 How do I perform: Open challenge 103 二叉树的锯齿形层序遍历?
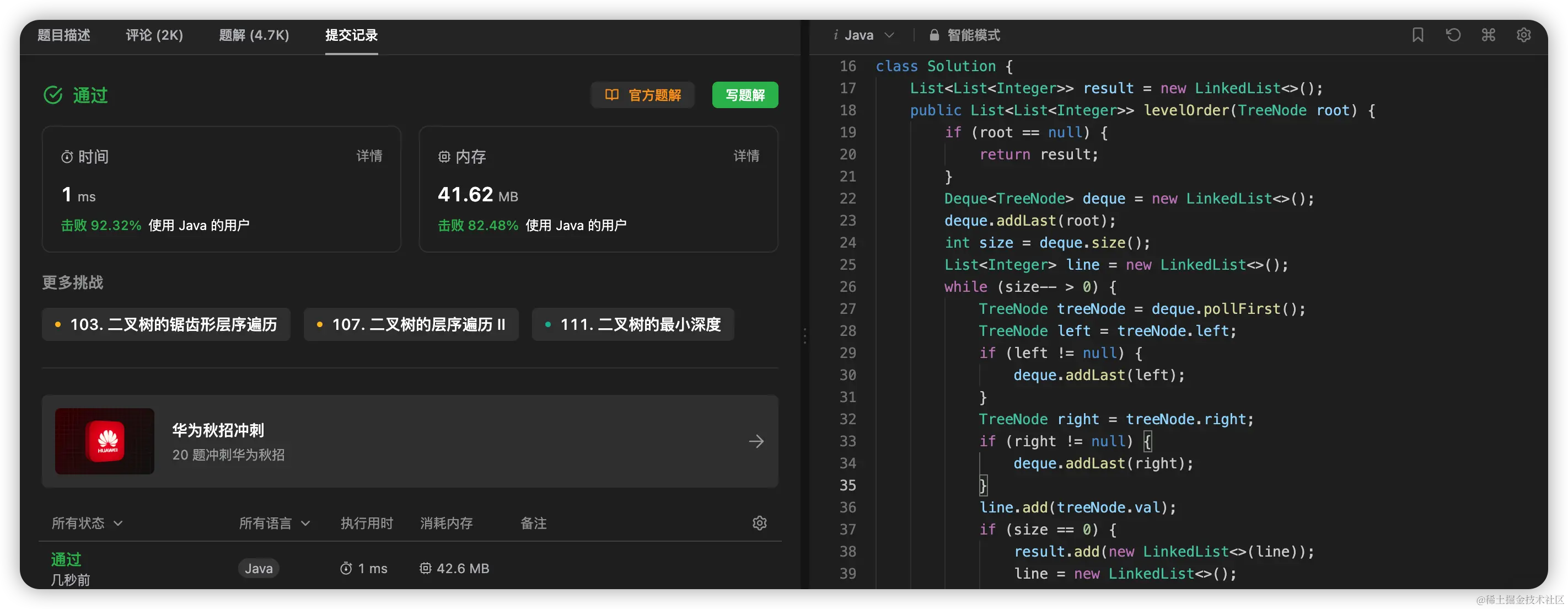tap(166, 324)
